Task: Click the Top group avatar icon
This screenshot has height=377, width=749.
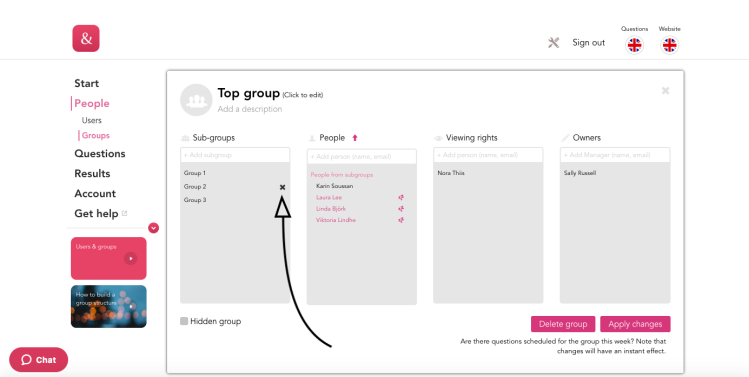Action: (x=196, y=100)
